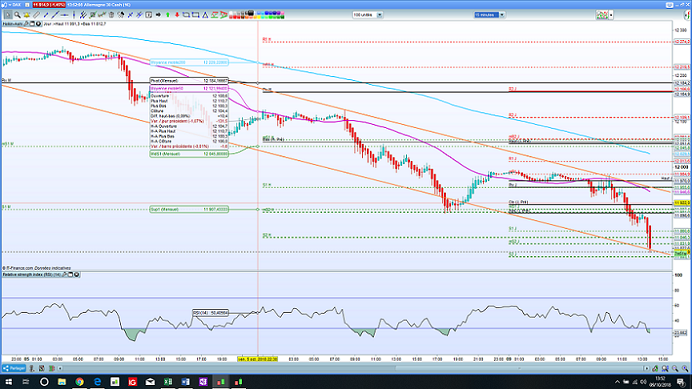Click the Heikin-Ashi panel window icon
This screenshot has width=692, height=389.
pyautogui.click(x=32, y=23)
